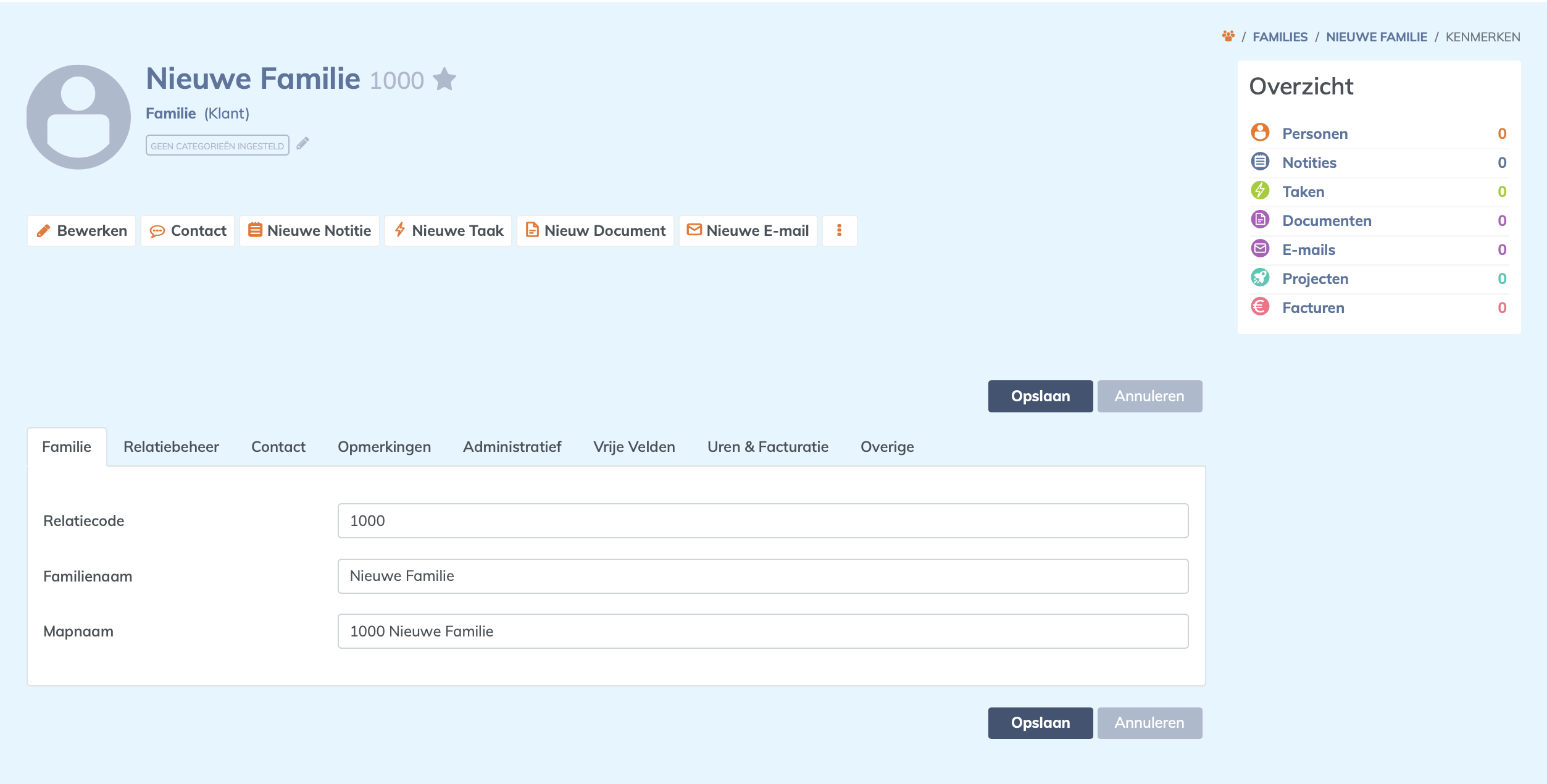The width and height of the screenshot is (1547, 784).
Task: Click the Nieuwe Taak button
Action: tap(448, 230)
